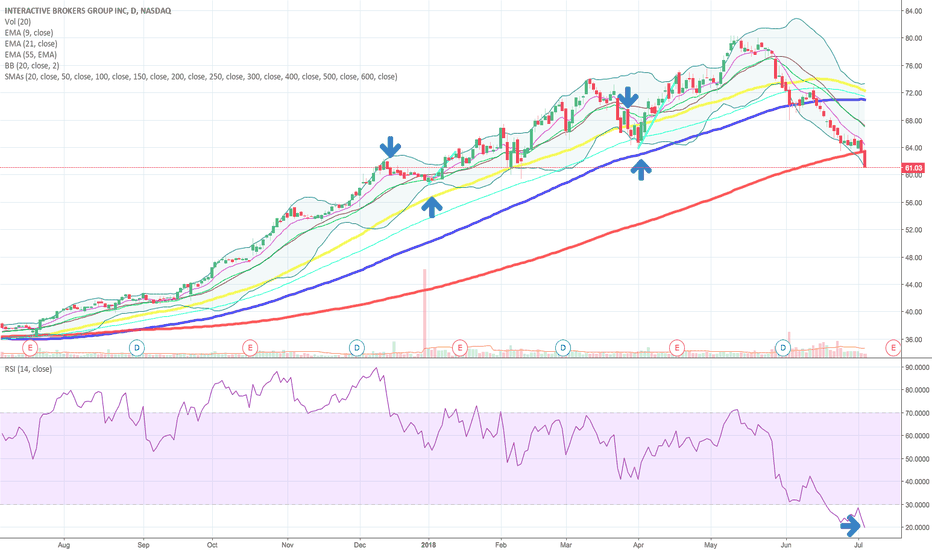Click the earnings marker in mid-January 2018

459,348
